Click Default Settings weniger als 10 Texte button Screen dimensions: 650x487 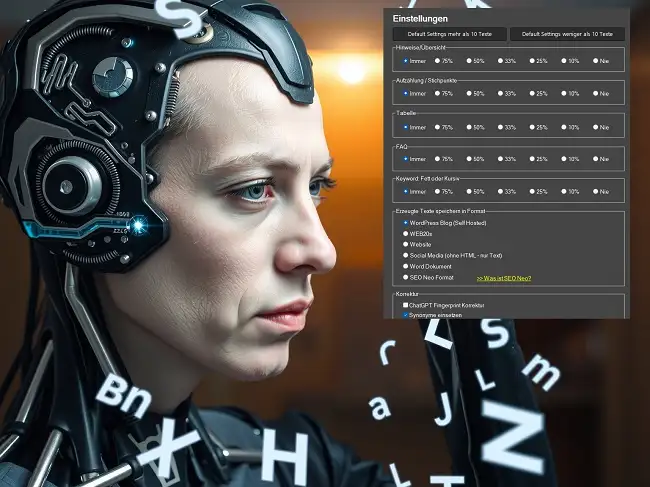pos(567,34)
